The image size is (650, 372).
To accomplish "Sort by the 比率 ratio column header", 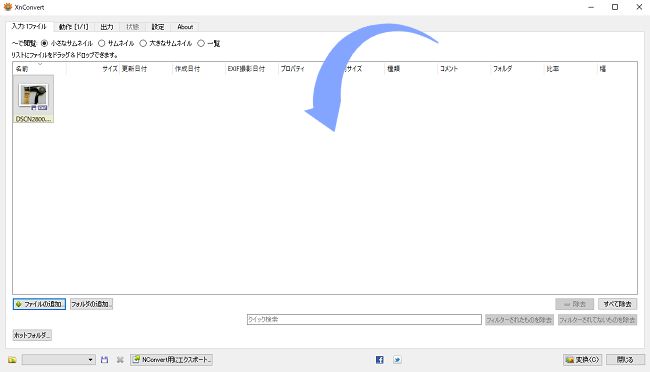I will (x=570, y=69).
